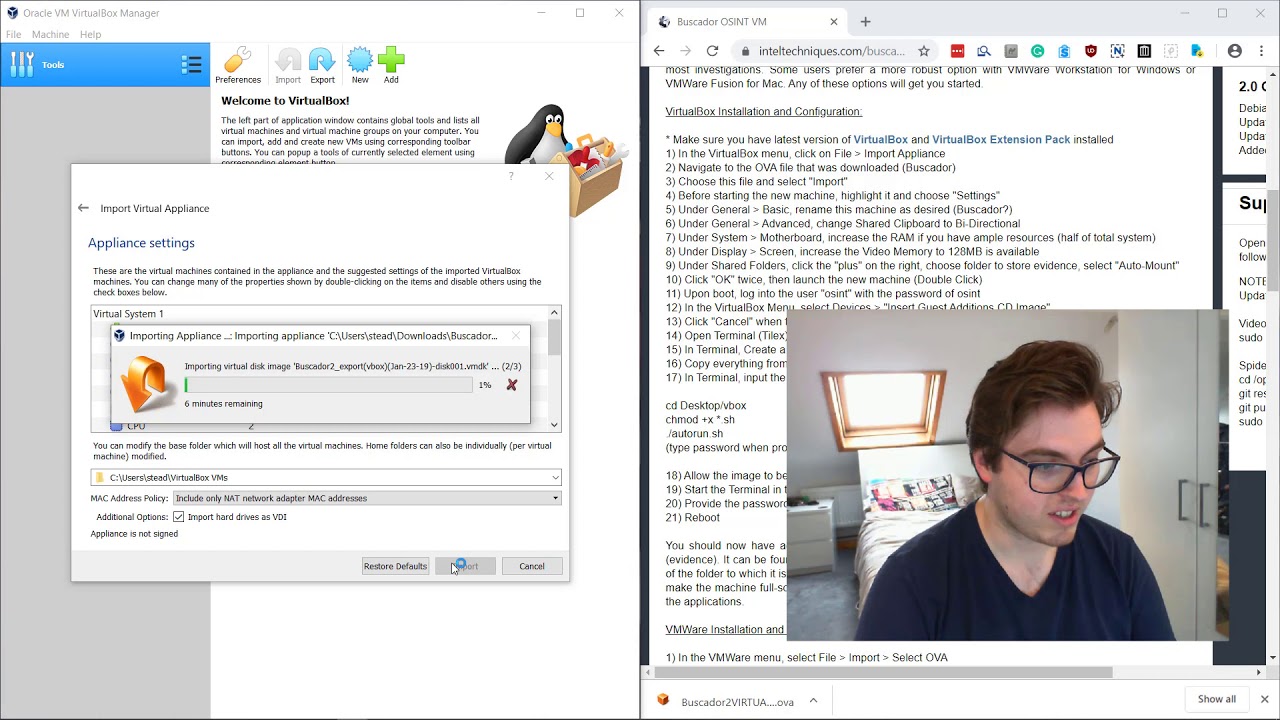Click the 'Appliance settings' heading
This screenshot has width=1280, height=720.
pyautogui.click(x=141, y=243)
